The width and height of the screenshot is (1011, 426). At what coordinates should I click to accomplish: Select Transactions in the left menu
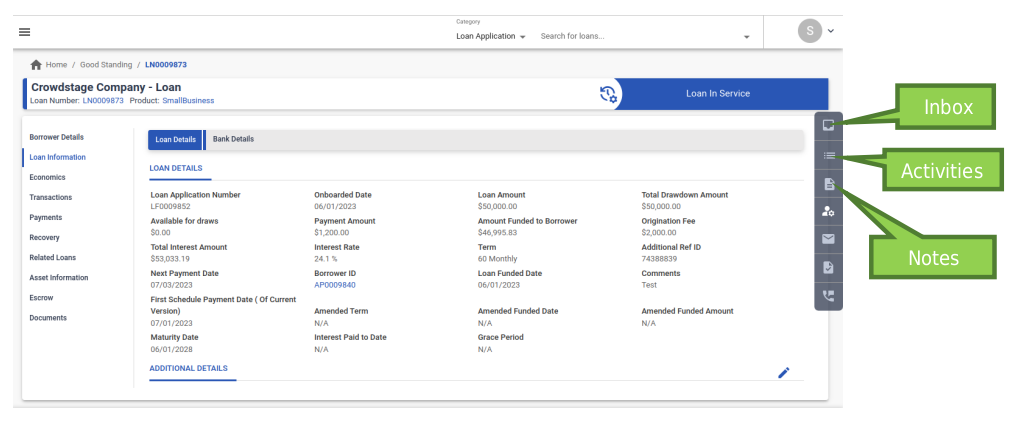tap(51, 197)
